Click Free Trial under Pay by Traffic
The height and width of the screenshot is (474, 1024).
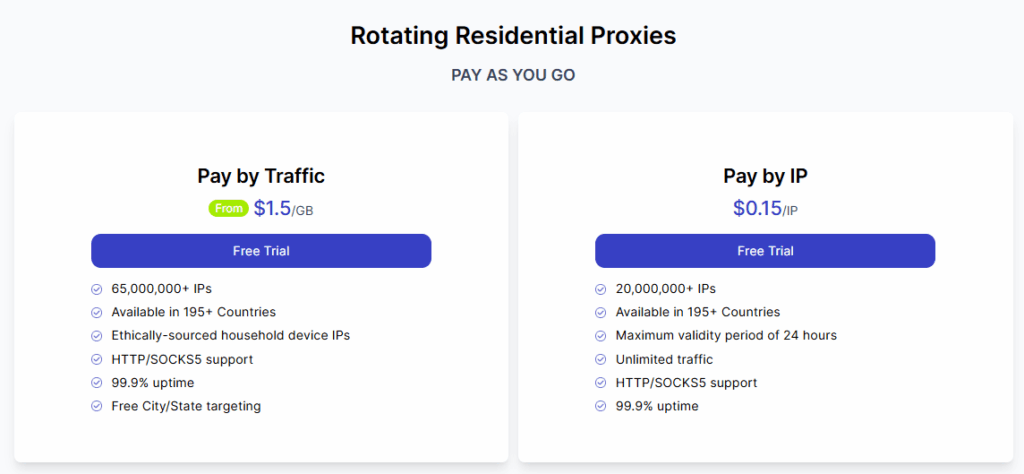[261, 251]
